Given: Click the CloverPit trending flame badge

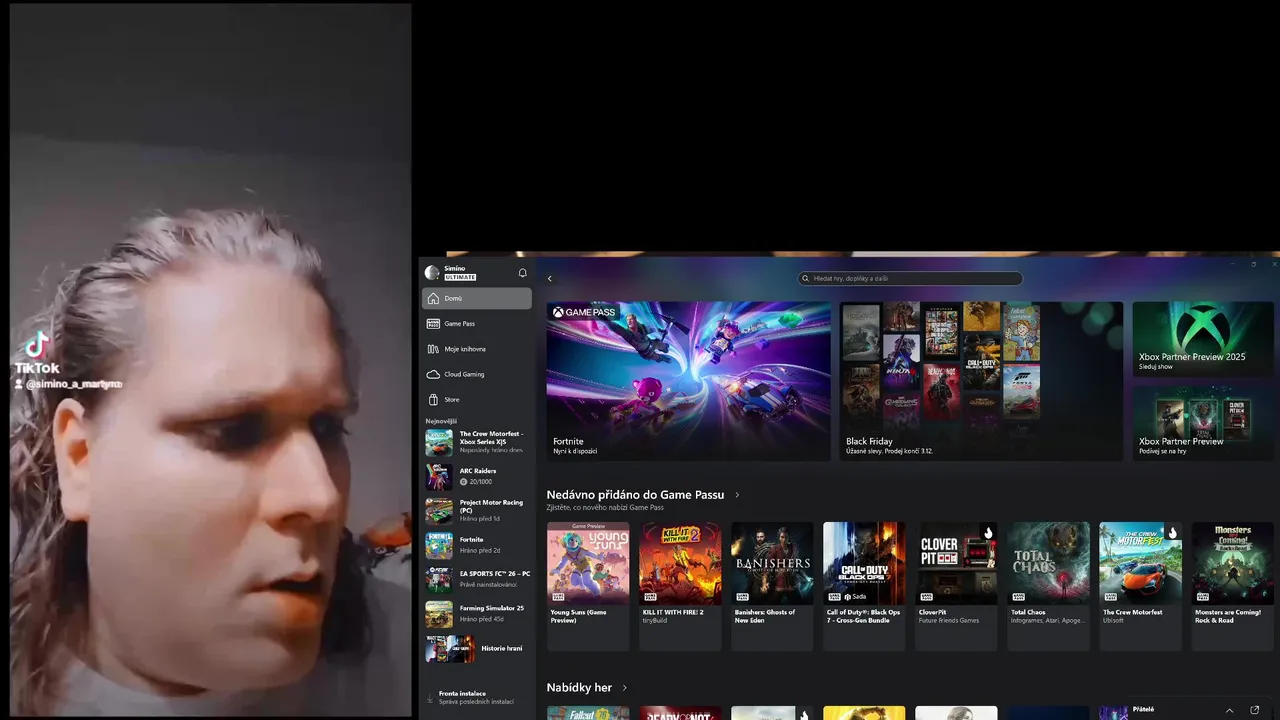Looking at the screenshot, I should (x=988, y=533).
